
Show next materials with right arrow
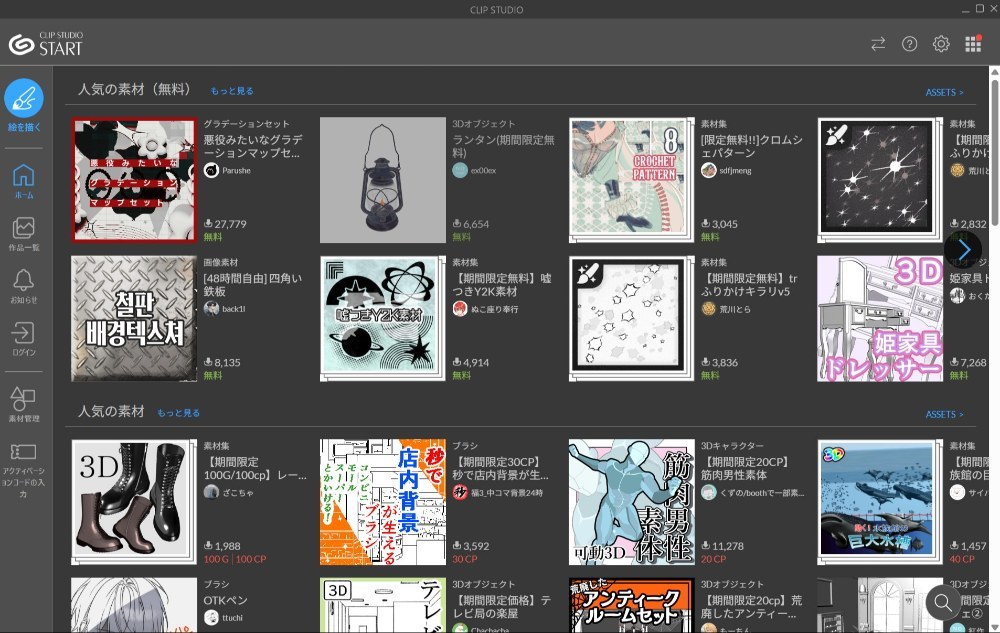coord(963,249)
